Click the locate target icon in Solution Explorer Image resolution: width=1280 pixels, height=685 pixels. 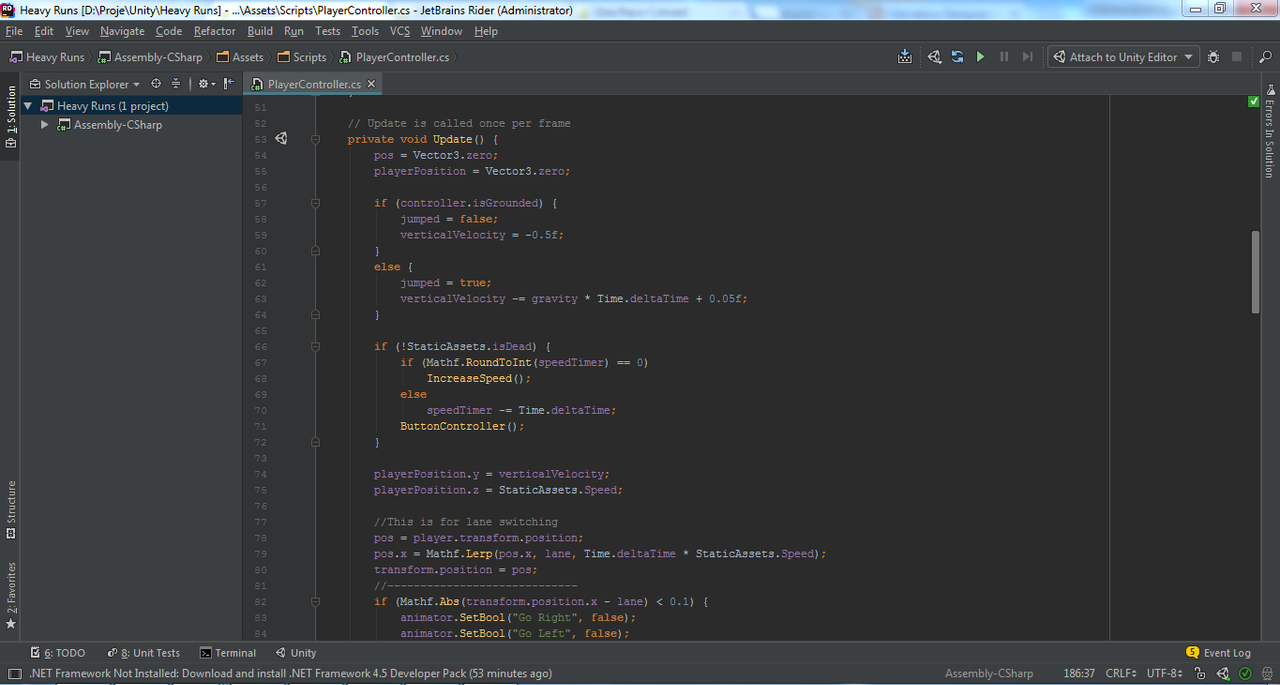coord(156,84)
